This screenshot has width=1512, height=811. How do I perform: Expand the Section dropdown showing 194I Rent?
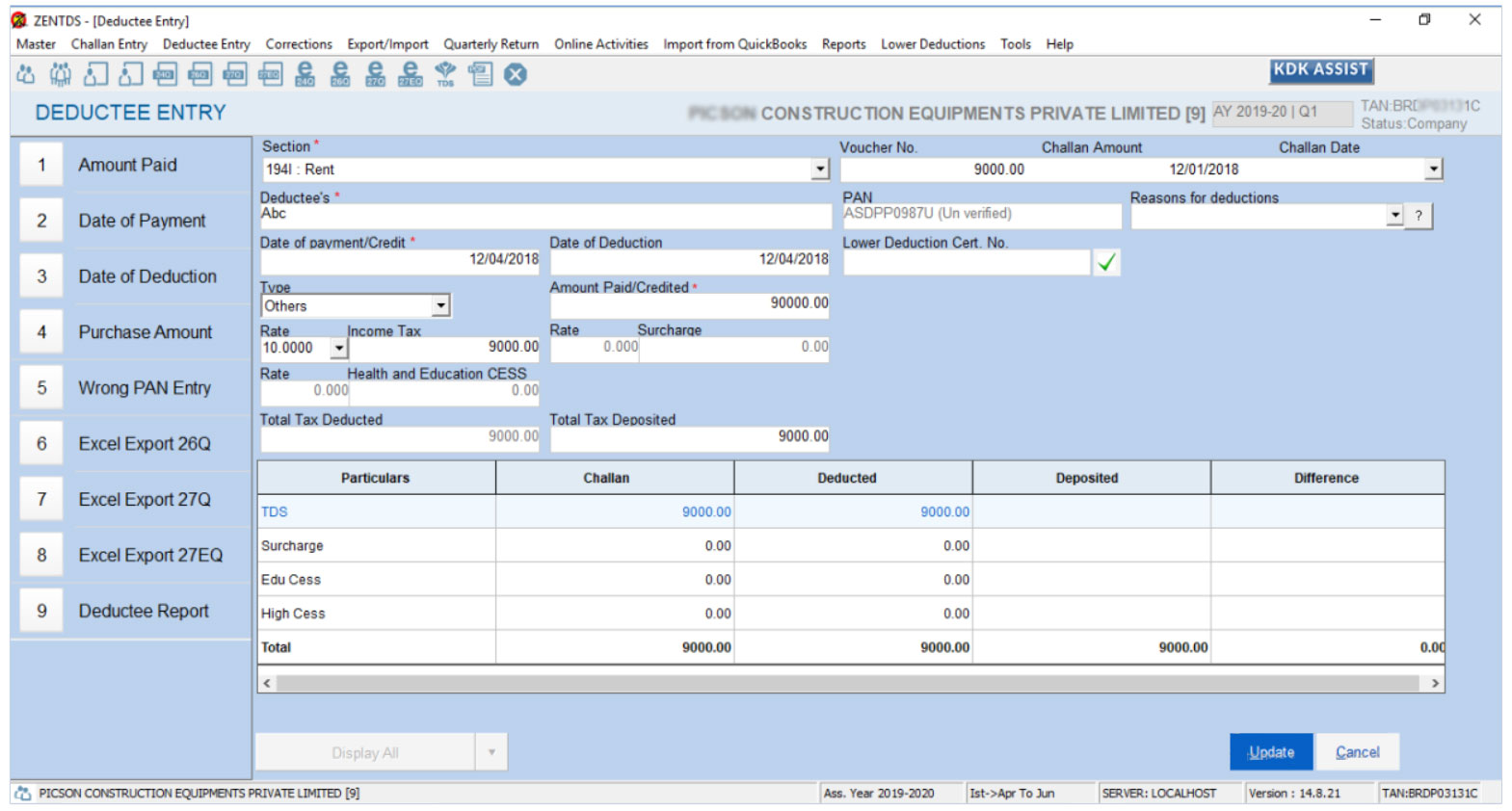pos(819,170)
